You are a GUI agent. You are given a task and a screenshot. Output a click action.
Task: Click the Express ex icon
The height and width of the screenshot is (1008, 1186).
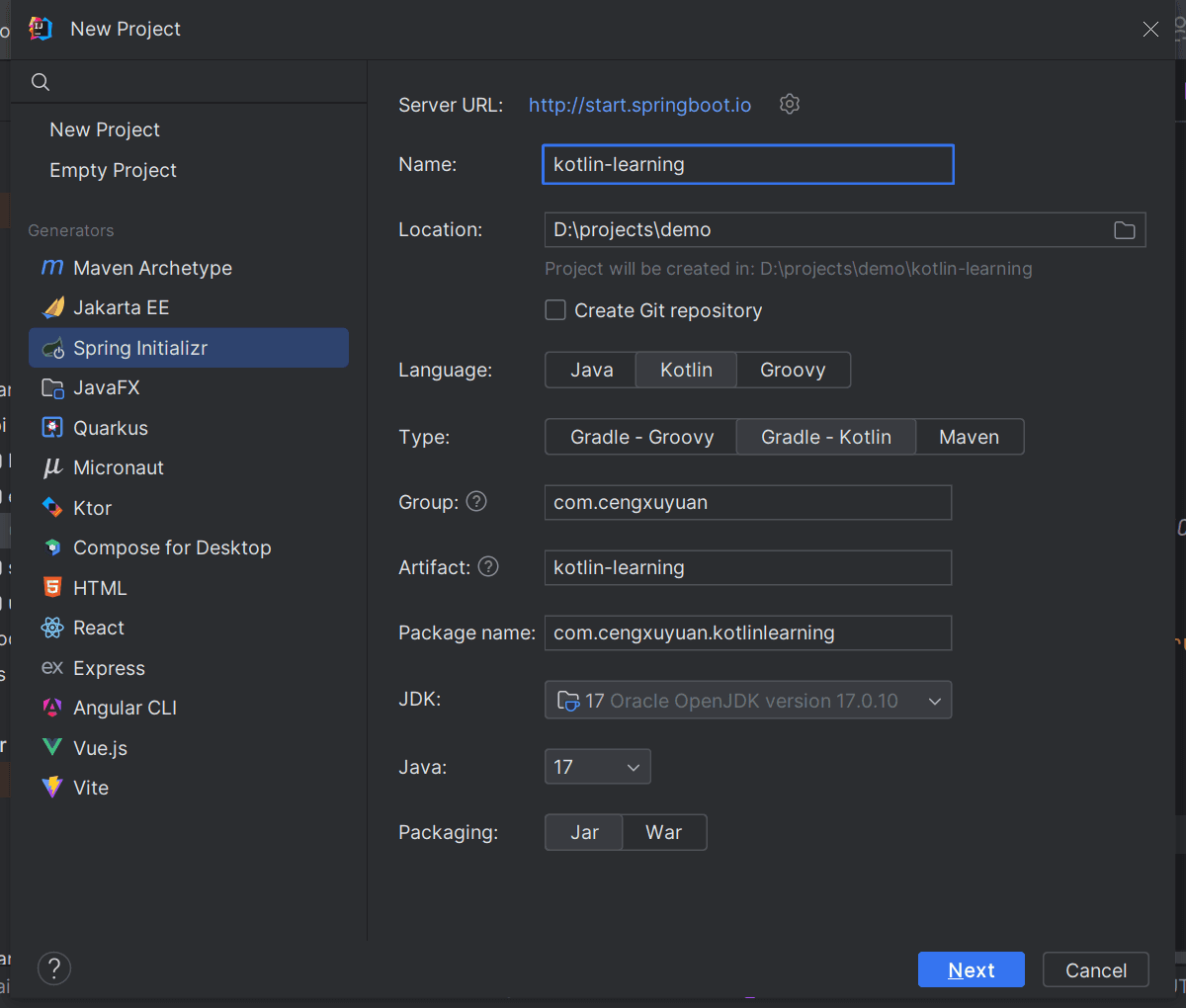click(52, 668)
